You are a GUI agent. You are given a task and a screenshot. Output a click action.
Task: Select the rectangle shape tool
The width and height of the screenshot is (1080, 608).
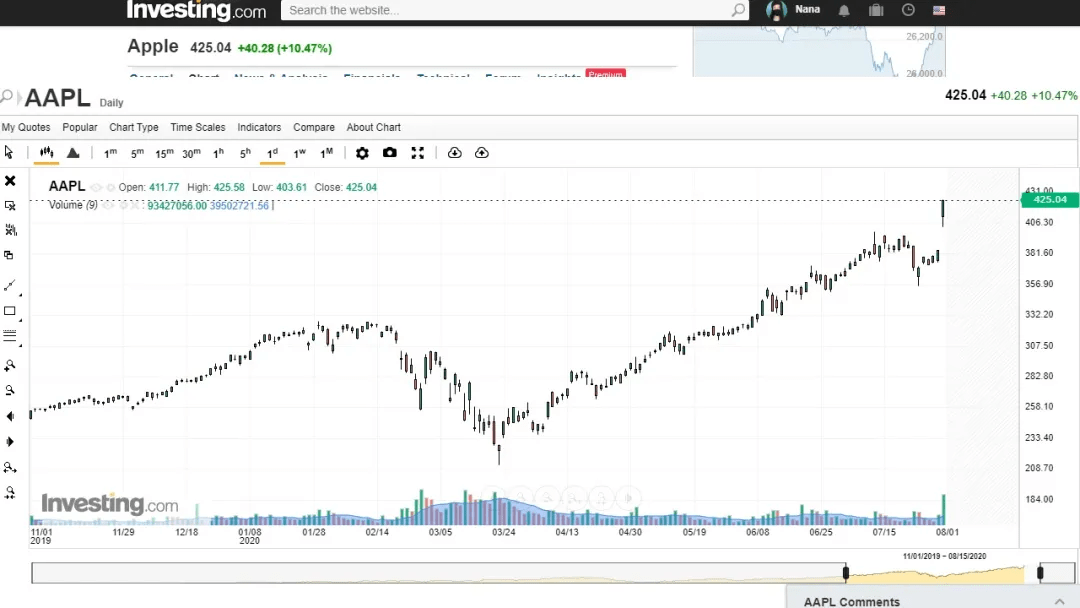[x=10, y=311]
